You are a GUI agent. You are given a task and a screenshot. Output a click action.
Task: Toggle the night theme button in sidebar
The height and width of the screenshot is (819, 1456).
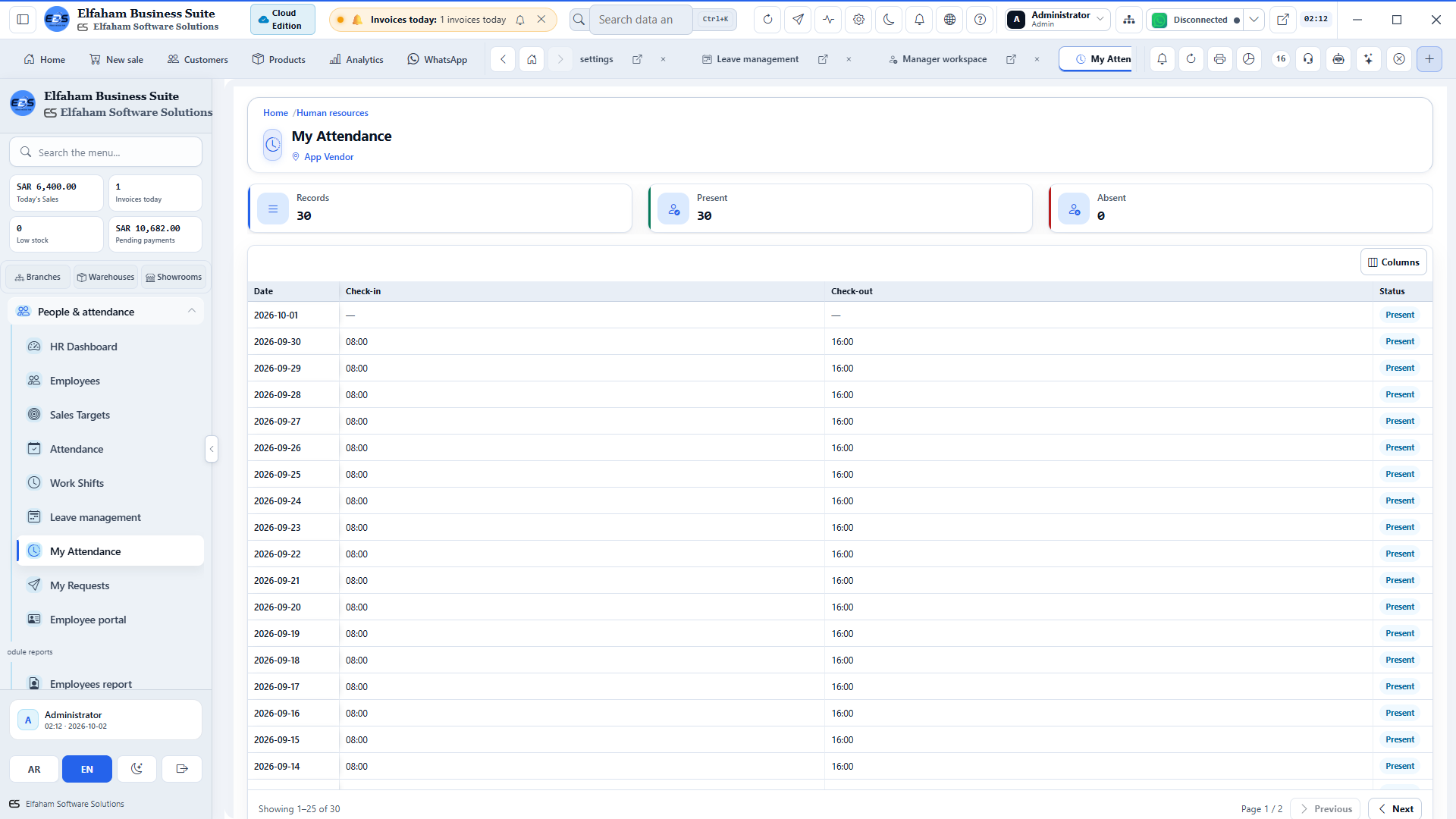click(136, 769)
